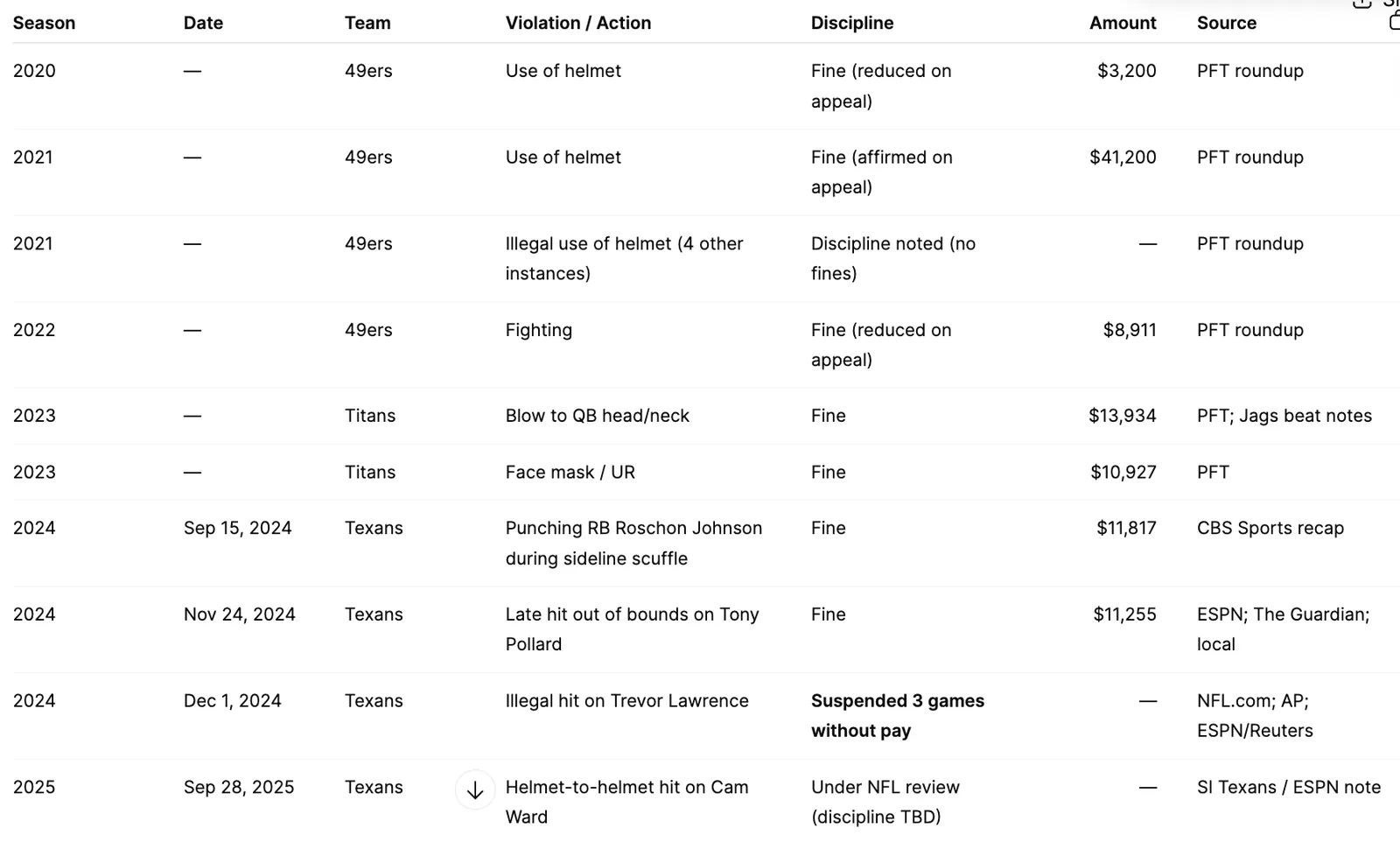The height and width of the screenshot is (842, 1400).
Task: Select the Date column header
Action: click(x=203, y=23)
